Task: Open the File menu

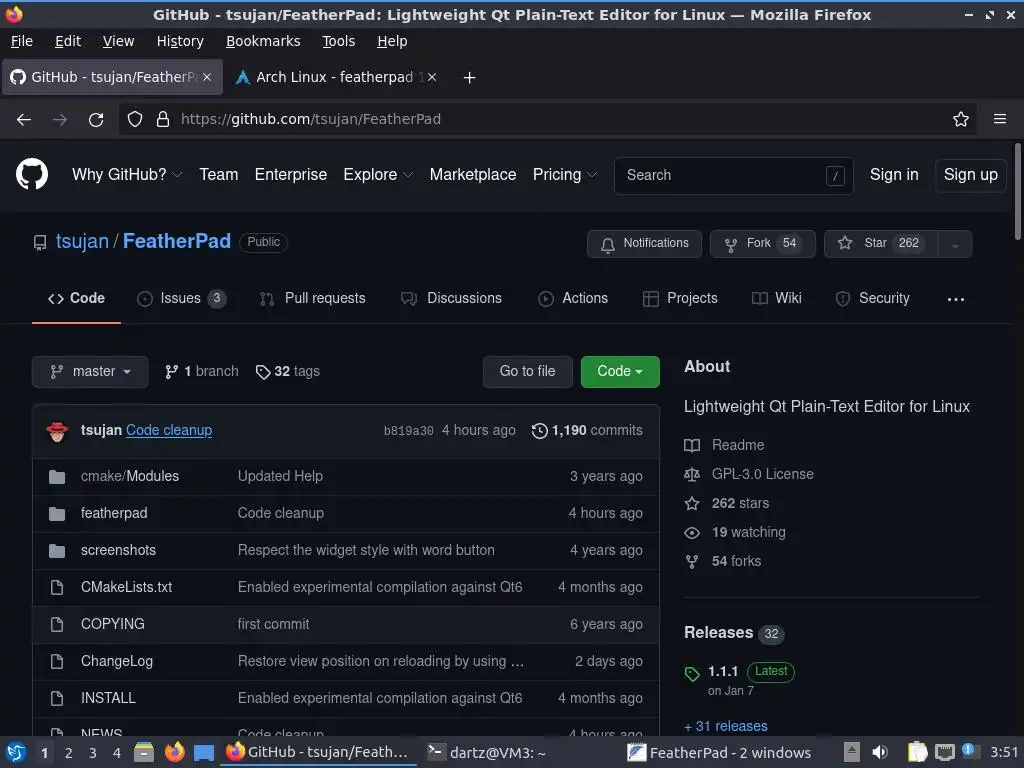Action: coord(22,41)
